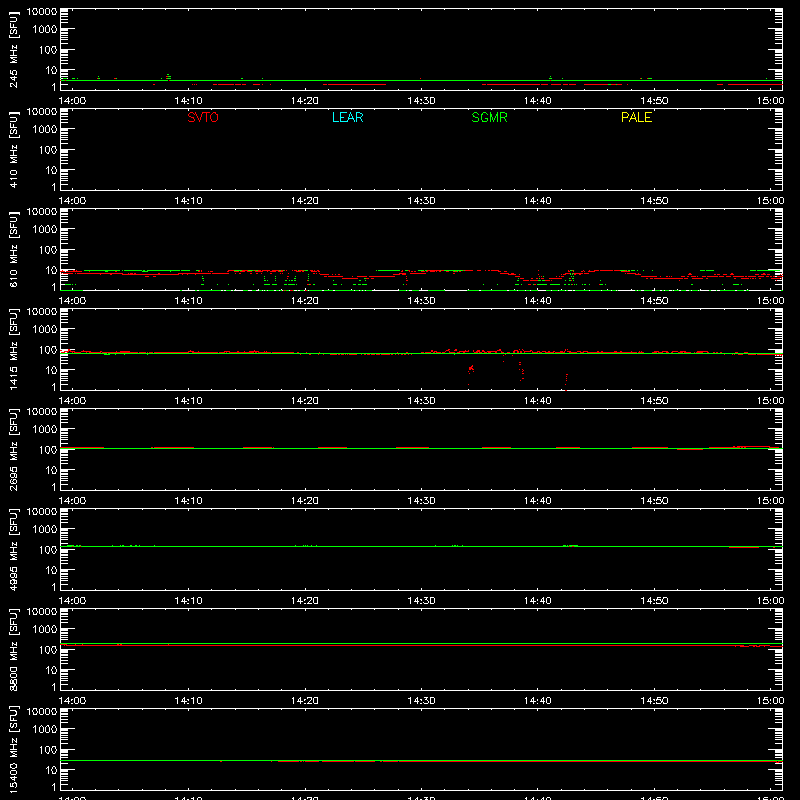
Task: Click 14:50 tick label below 4995 MHz panel
Action: (654, 601)
